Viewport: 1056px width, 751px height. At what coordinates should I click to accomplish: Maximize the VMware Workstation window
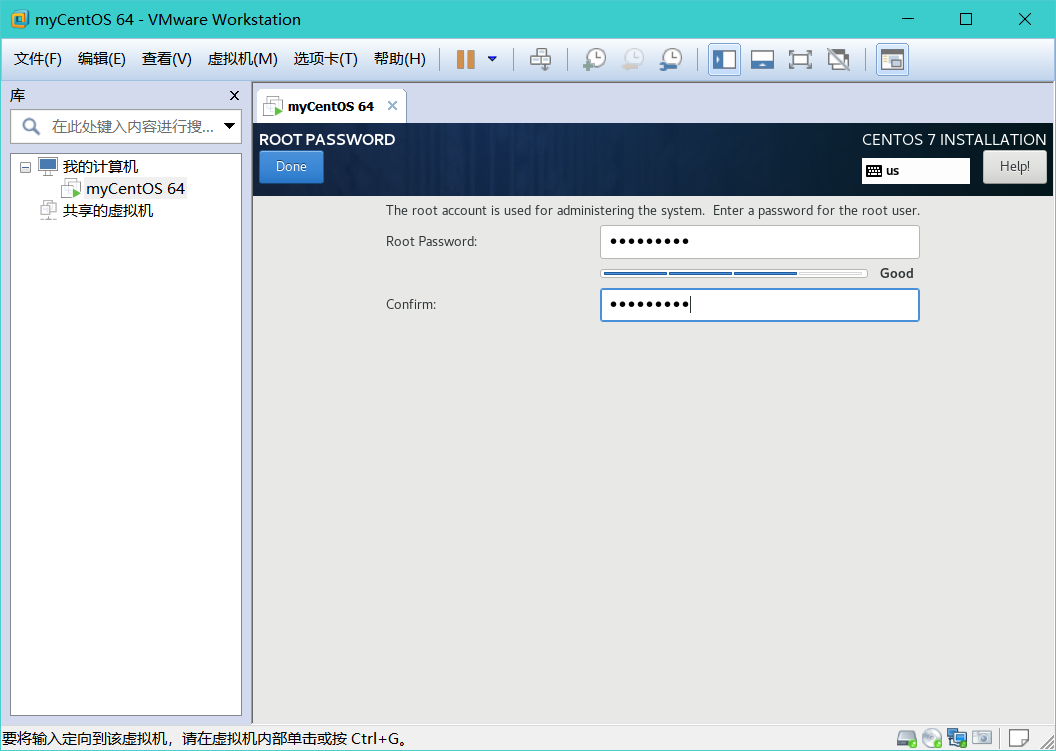pyautogui.click(x=966, y=19)
